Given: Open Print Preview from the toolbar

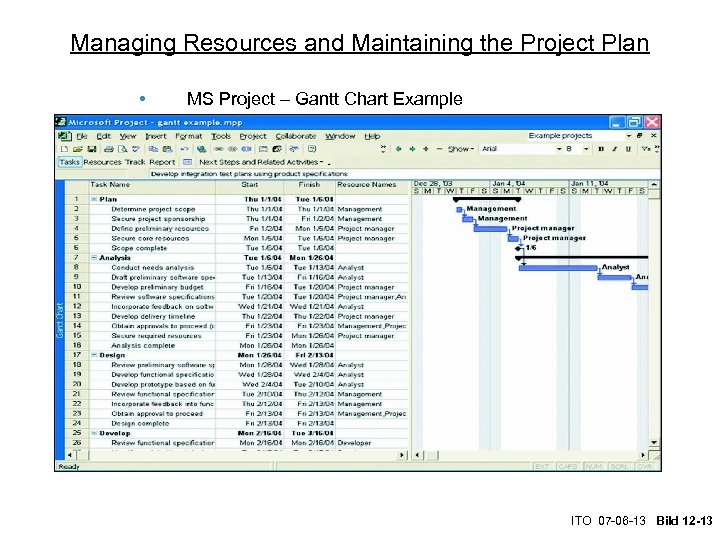Looking at the screenshot, I should click(x=122, y=149).
